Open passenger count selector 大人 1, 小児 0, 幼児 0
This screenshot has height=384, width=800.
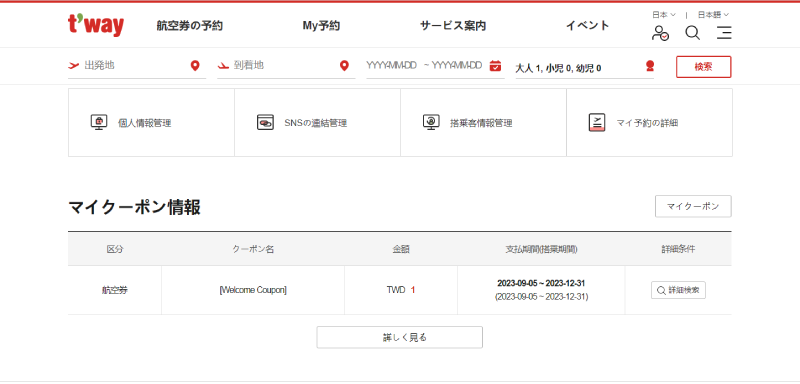[584, 67]
